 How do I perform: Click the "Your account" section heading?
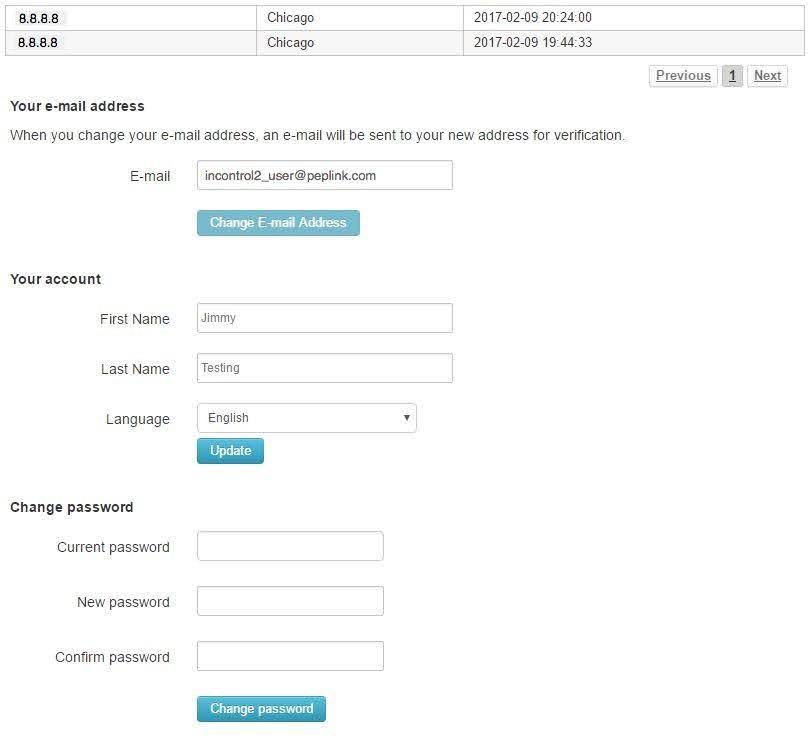tap(56, 279)
